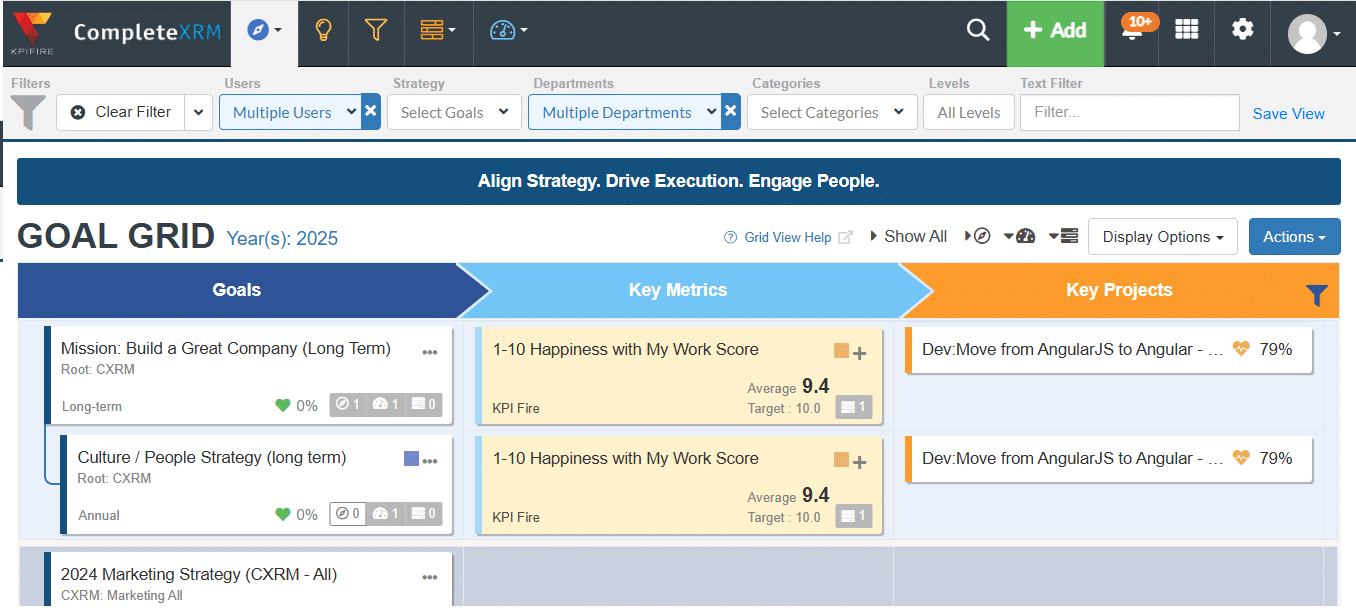The image size is (1356, 608).
Task: Open ellipsis menu on 2024 Marketing Strategy
Action: 430,578
